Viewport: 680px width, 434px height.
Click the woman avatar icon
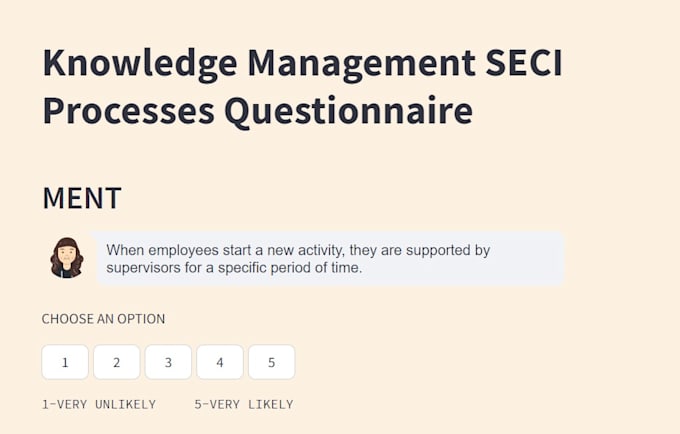click(x=66, y=258)
